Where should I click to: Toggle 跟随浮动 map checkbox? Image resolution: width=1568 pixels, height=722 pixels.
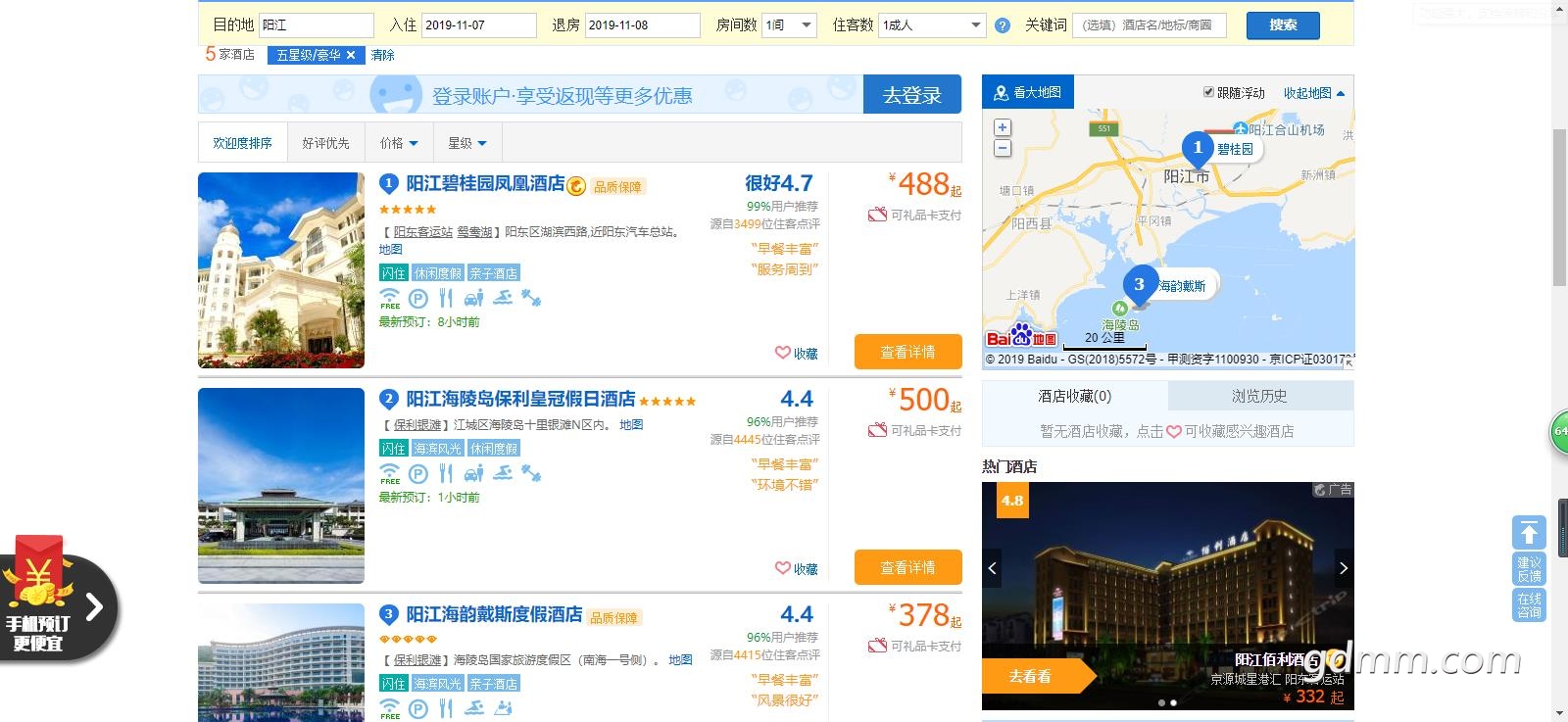click(x=1208, y=92)
